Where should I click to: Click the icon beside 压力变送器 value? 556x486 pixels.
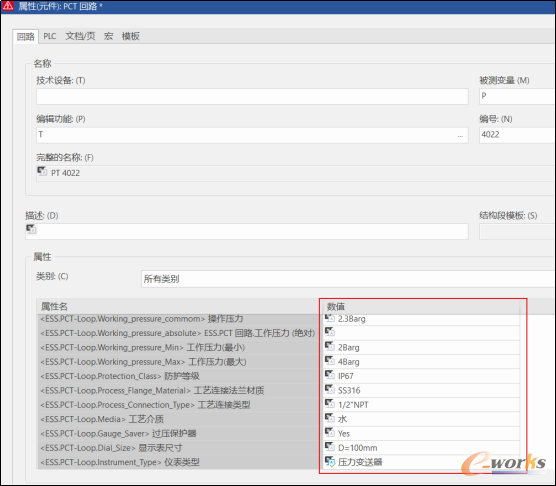(x=330, y=462)
